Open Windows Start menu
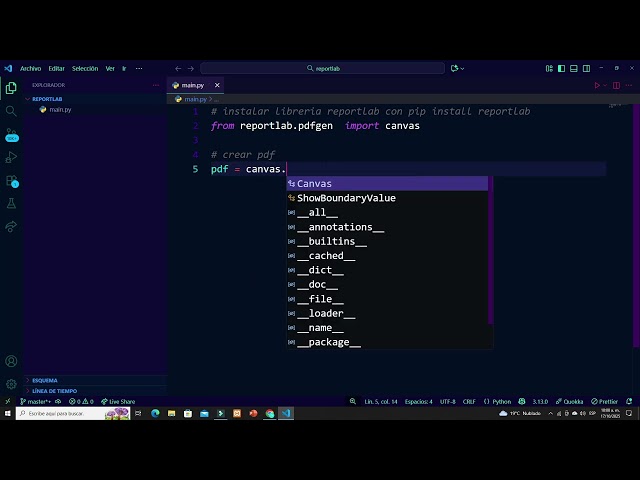 7,413
